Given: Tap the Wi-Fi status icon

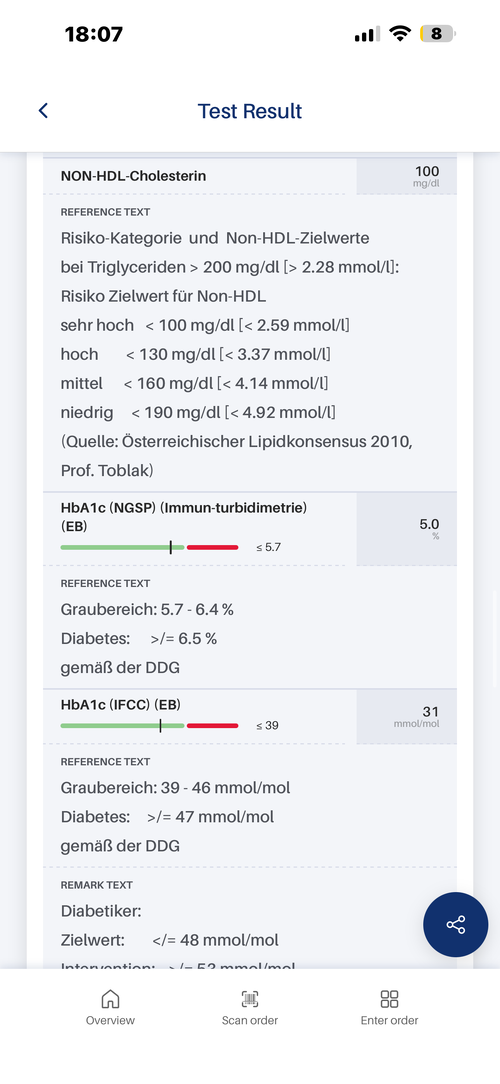Looking at the screenshot, I should click(x=399, y=33).
